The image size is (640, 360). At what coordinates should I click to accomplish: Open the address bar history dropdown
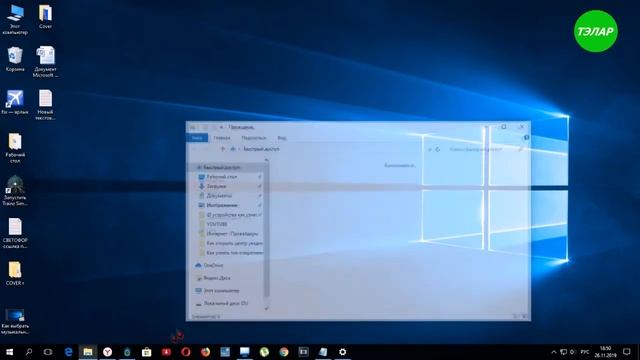click(x=430, y=149)
